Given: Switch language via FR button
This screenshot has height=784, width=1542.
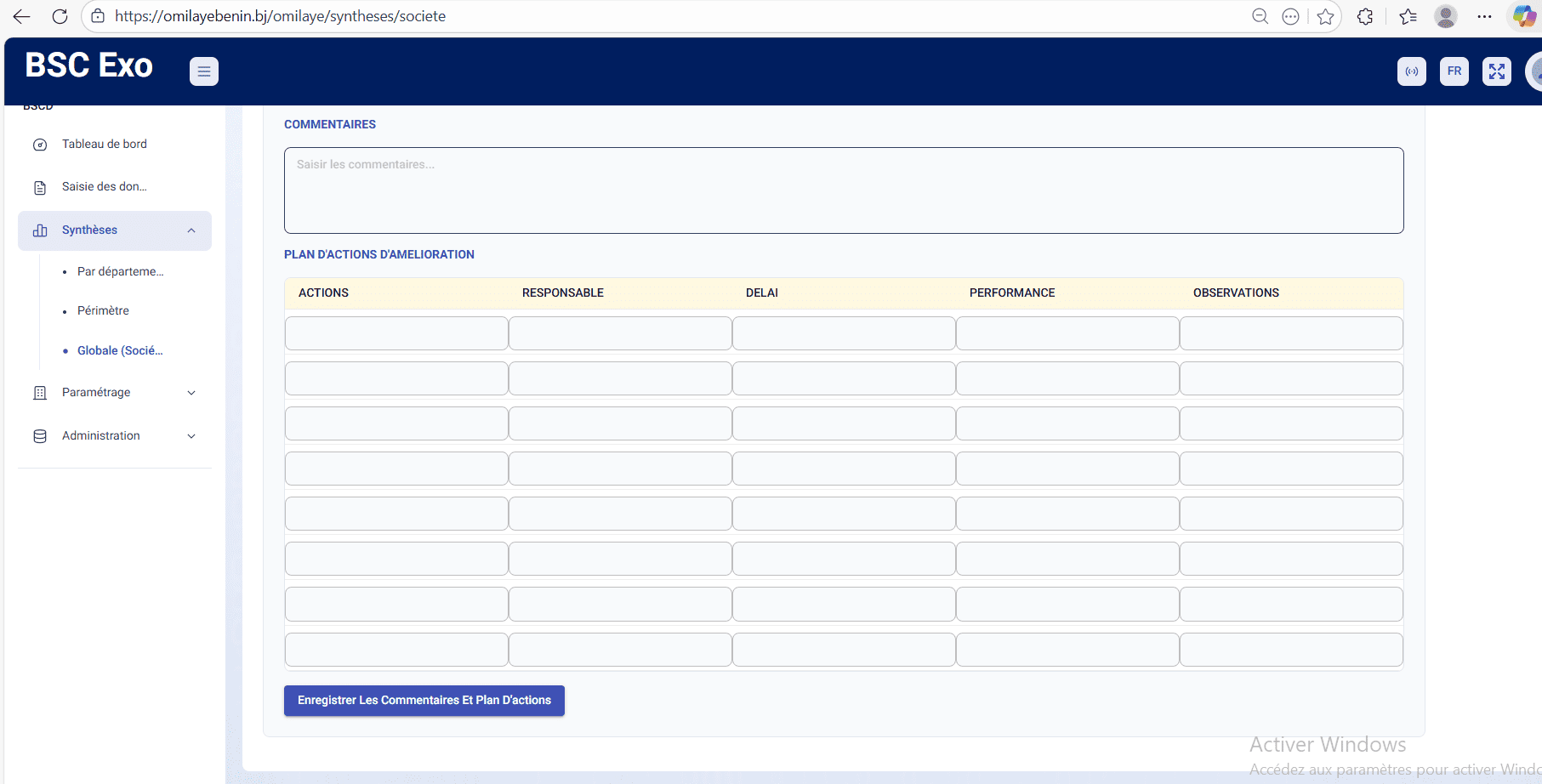Looking at the screenshot, I should [1454, 71].
